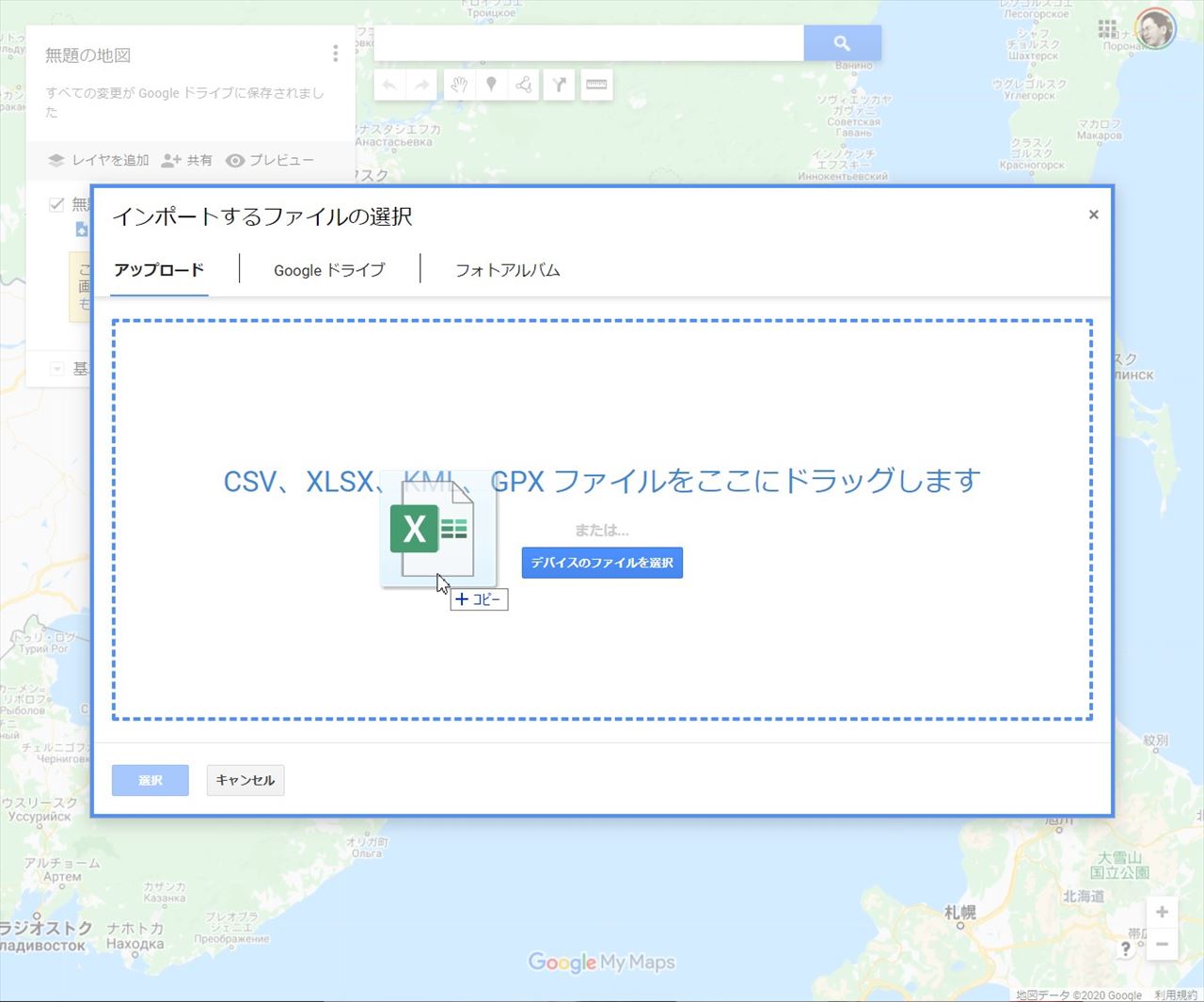Select the add marker pin tool
1204x1002 pixels.
tap(491, 85)
